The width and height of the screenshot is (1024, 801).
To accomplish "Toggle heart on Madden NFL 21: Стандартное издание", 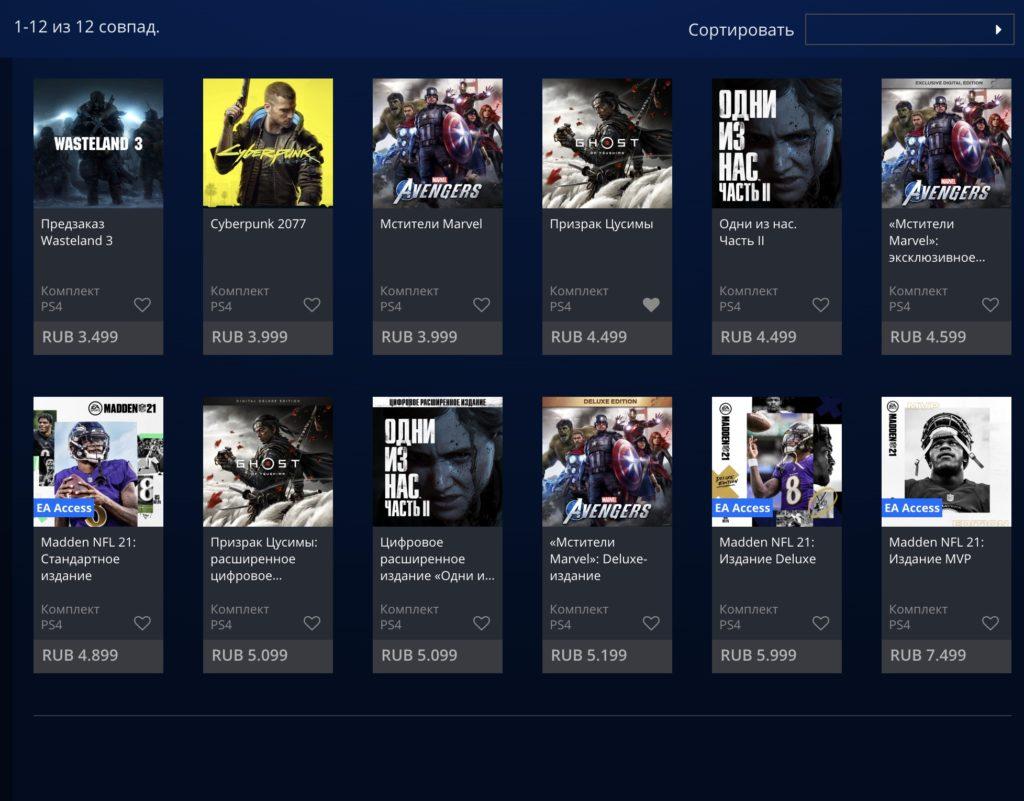I will point(142,623).
